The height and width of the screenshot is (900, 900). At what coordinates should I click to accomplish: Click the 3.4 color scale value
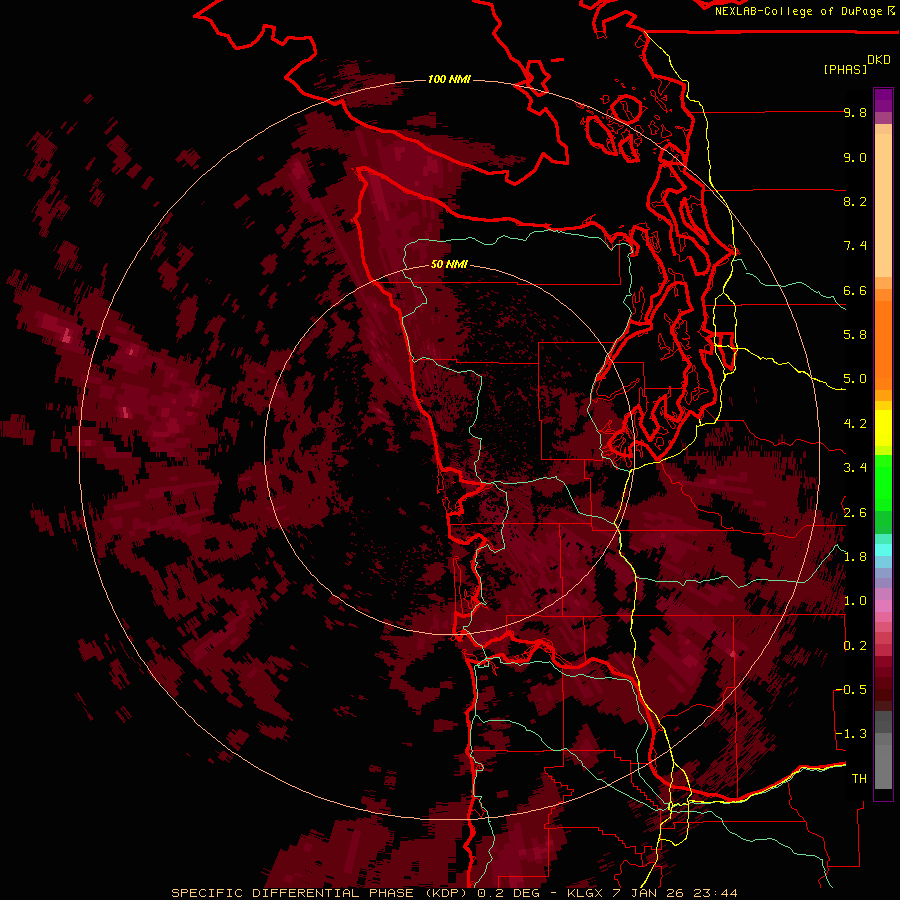tap(855, 468)
